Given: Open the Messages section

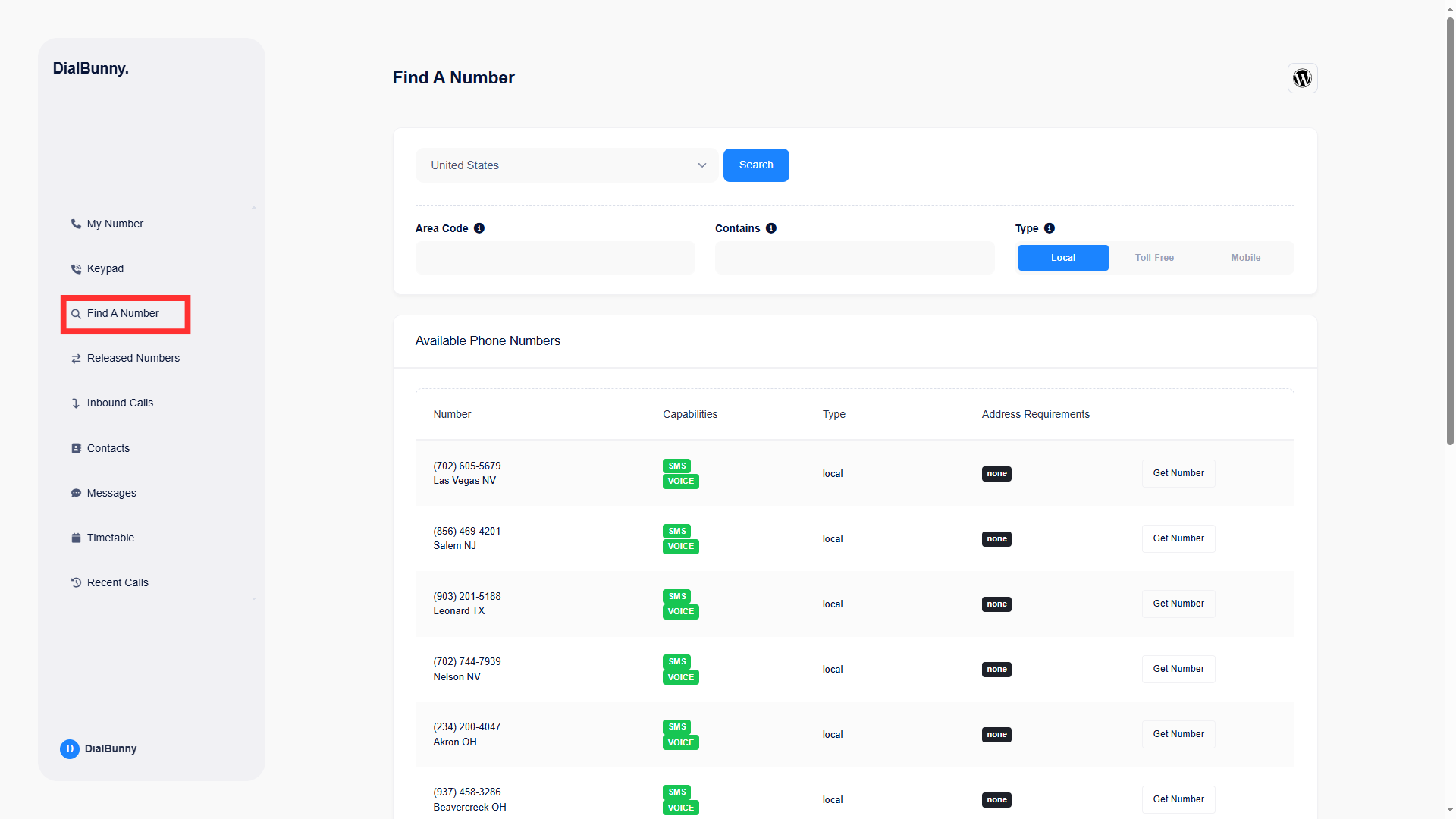Looking at the screenshot, I should (x=111, y=492).
